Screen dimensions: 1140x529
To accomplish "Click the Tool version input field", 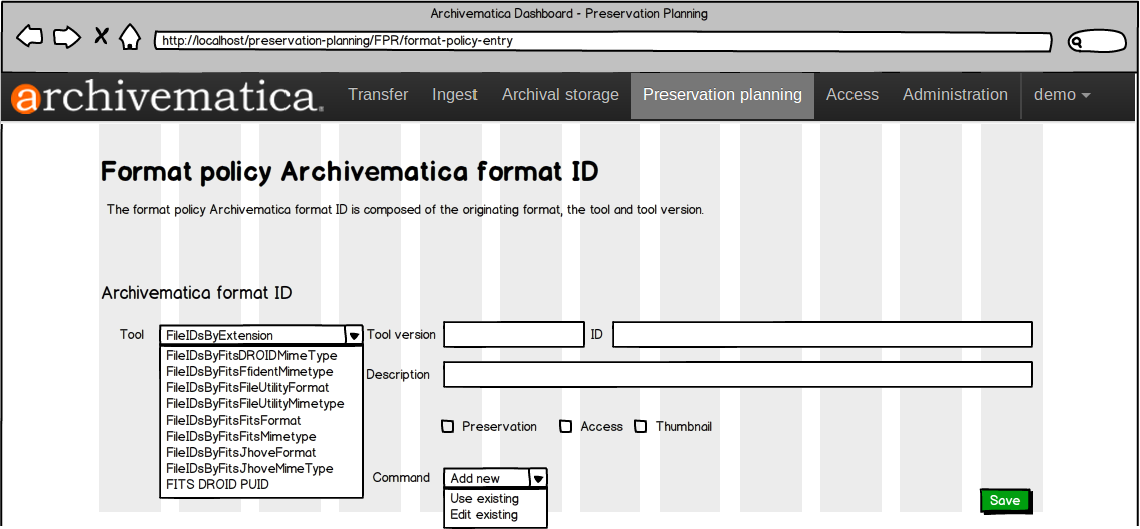I will 514,335.
